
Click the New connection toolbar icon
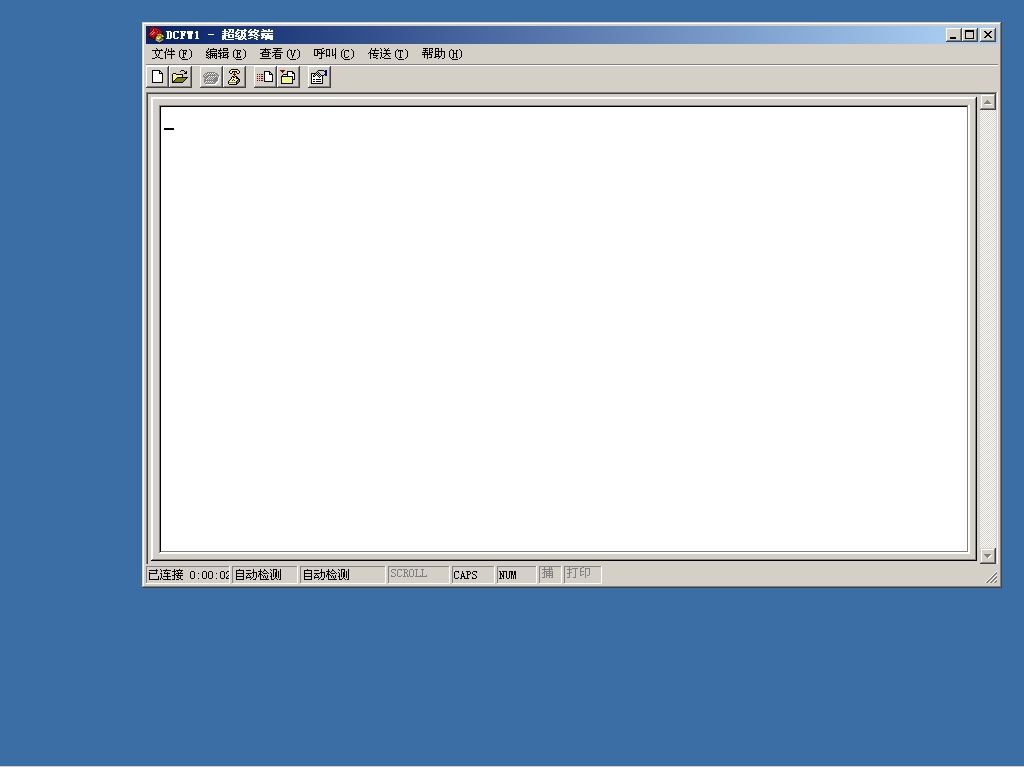[157, 77]
